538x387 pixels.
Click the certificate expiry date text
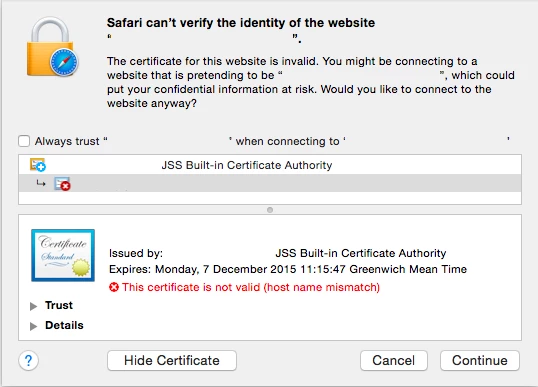tap(288, 269)
